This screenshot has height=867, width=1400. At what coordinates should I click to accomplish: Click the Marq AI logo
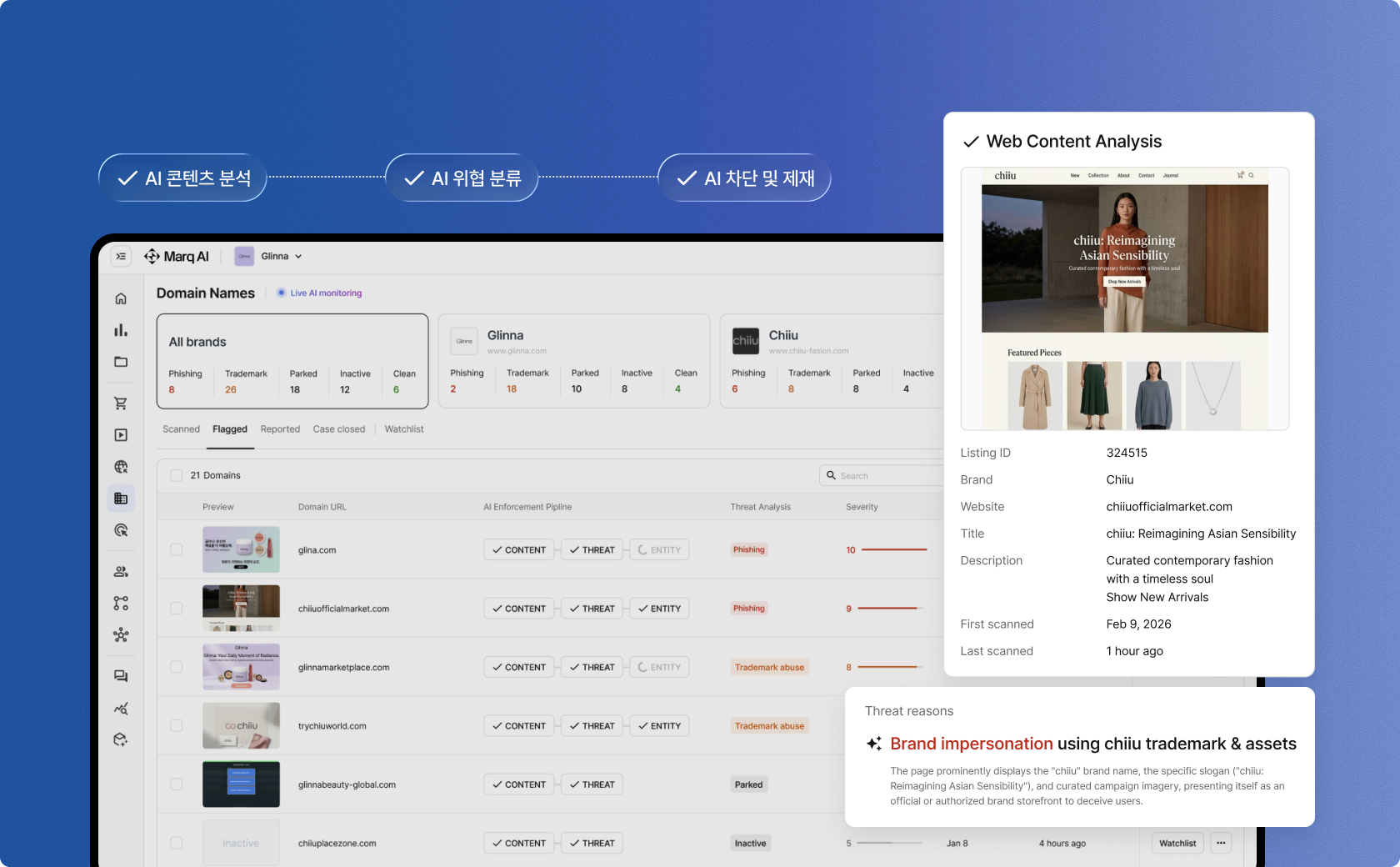[177, 257]
